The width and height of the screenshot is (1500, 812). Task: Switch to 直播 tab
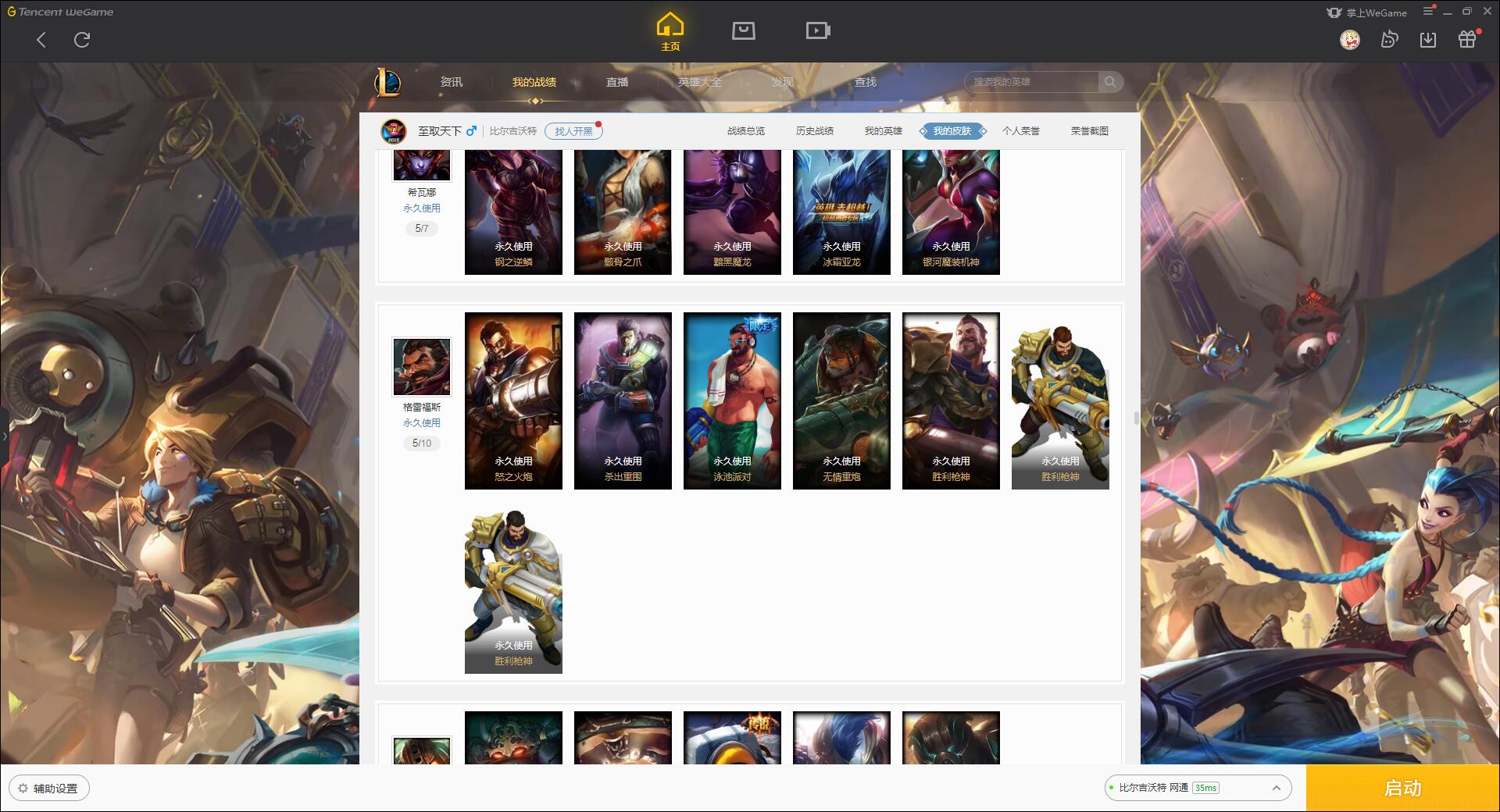pyautogui.click(x=617, y=82)
